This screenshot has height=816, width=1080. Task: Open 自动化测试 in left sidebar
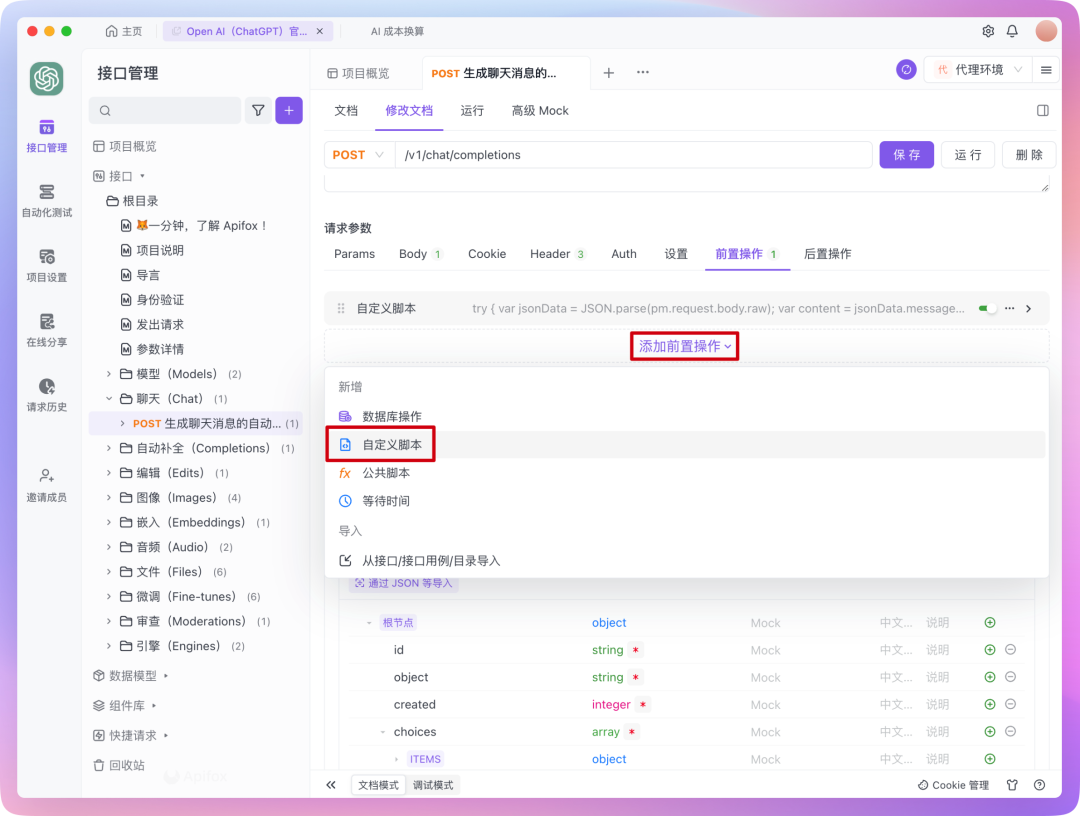[x=46, y=200]
